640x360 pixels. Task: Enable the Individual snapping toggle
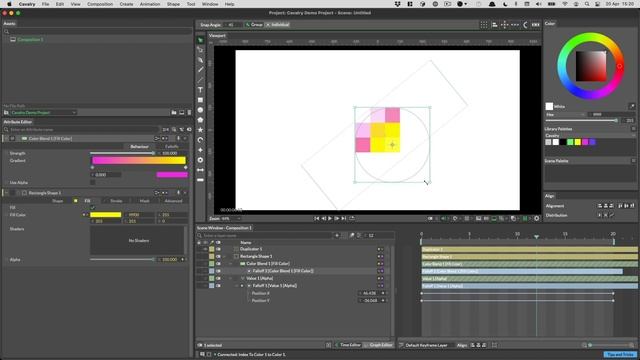tap(278, 25)
